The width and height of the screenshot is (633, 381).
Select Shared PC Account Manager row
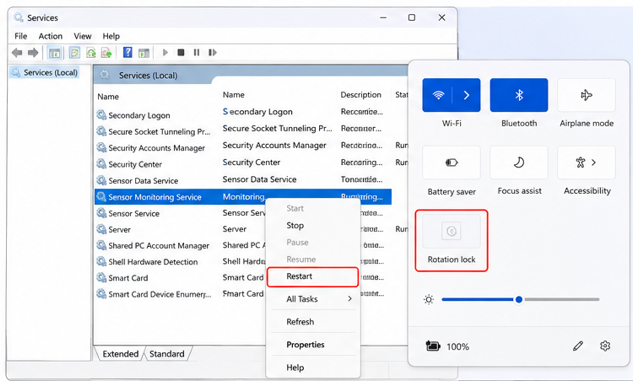point(180,245)
